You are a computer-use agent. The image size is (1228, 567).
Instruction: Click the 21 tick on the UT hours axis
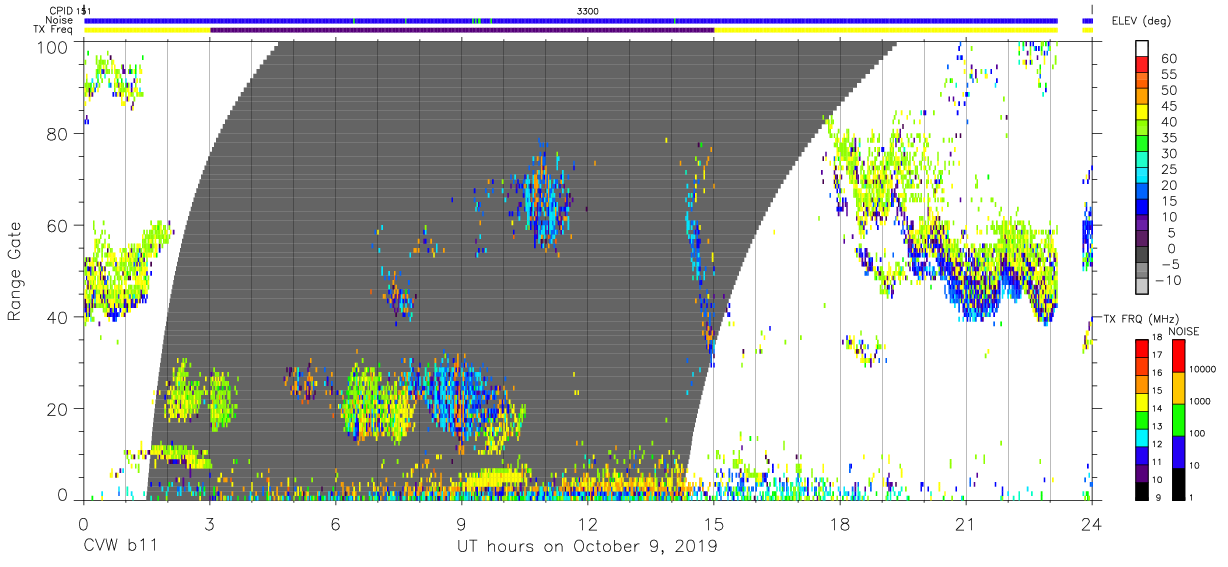click(966, 524)
